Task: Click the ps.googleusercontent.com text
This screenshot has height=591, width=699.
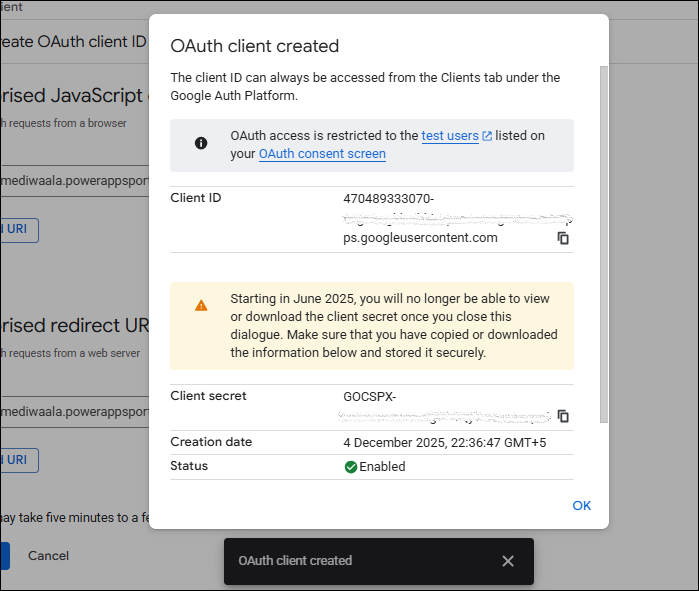Action: click(x=420, y=238)
